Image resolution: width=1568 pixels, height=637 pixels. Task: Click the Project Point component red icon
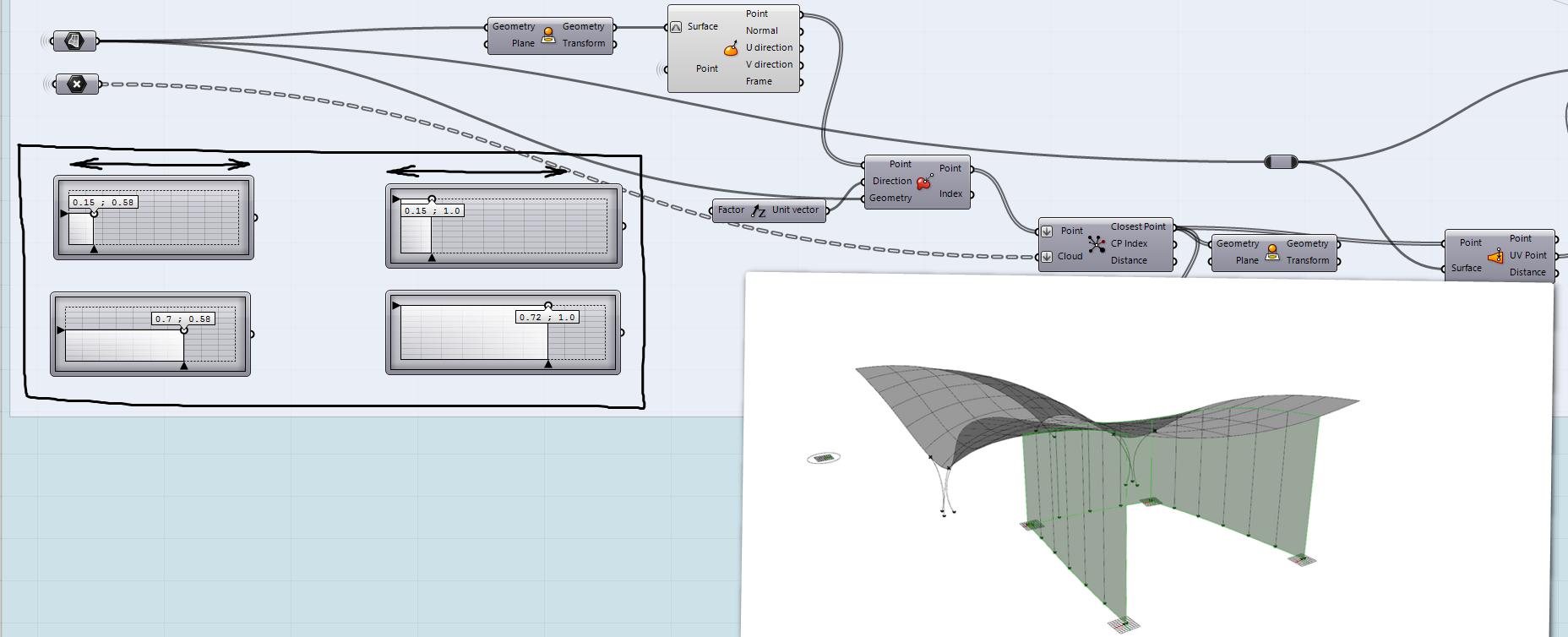point(924,182)
